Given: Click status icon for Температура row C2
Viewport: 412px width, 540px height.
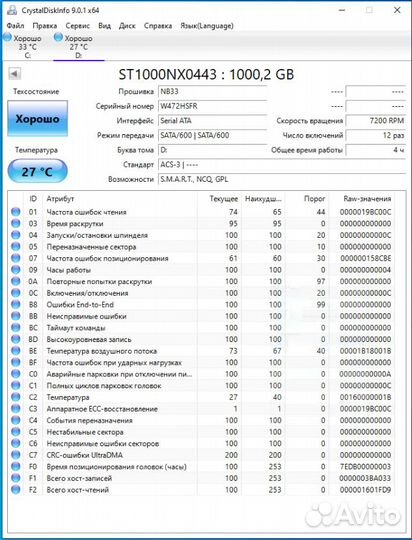Looking at the screenshot, I should (16, 397).
